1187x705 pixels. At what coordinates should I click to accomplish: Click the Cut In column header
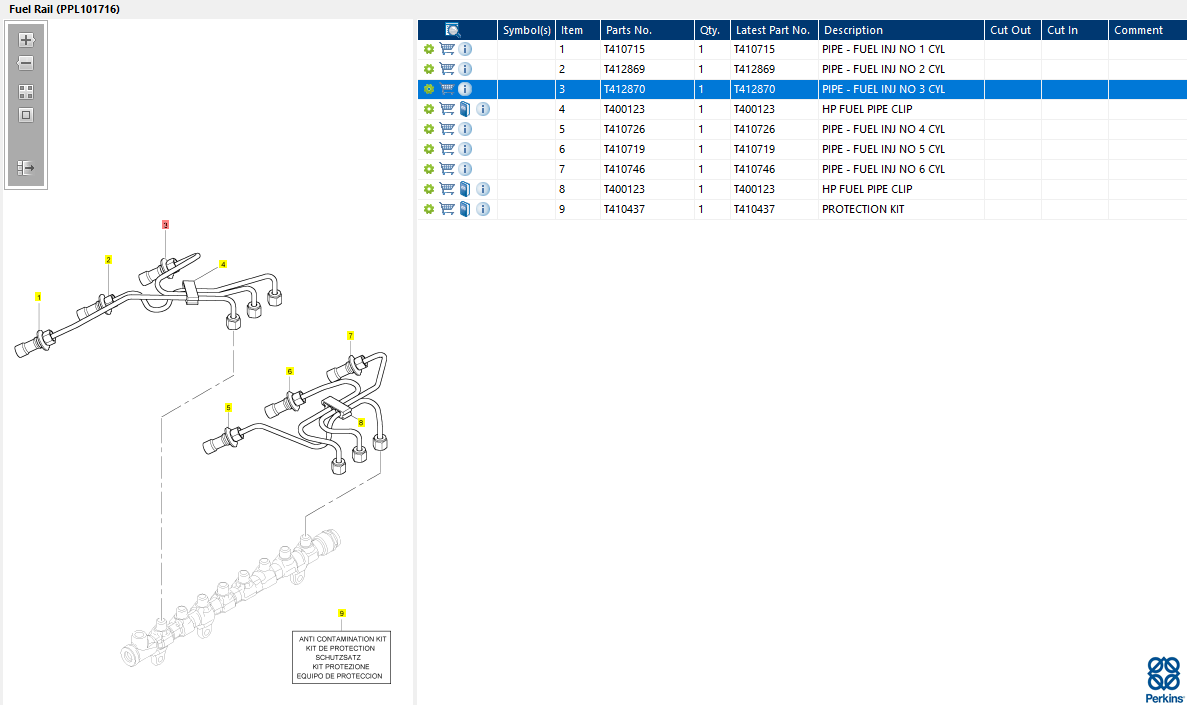point(1075,30)
